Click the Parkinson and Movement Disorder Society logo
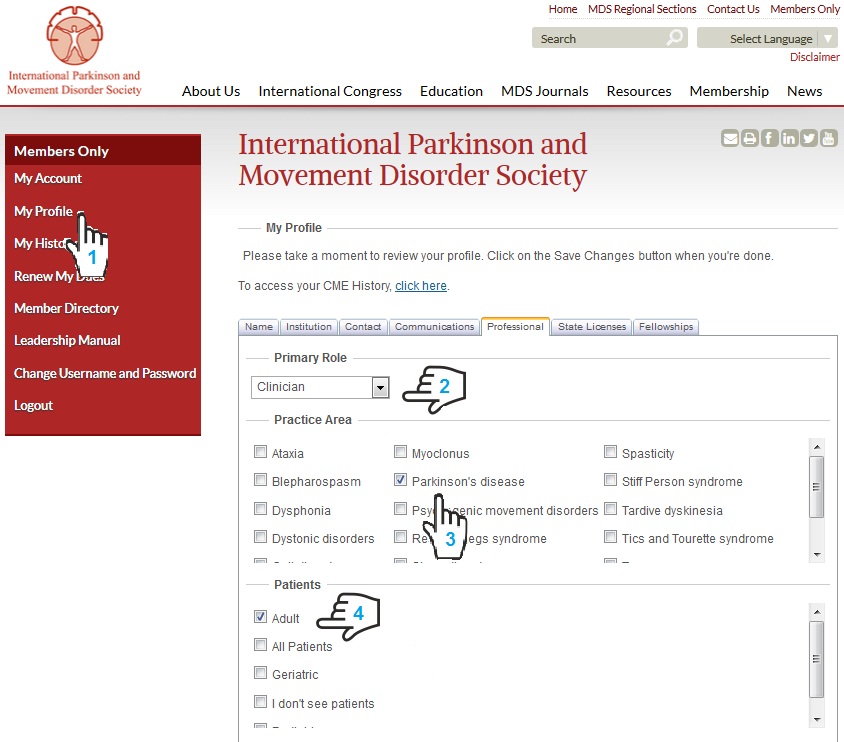 pyautogui.click(x=74, y=52)
